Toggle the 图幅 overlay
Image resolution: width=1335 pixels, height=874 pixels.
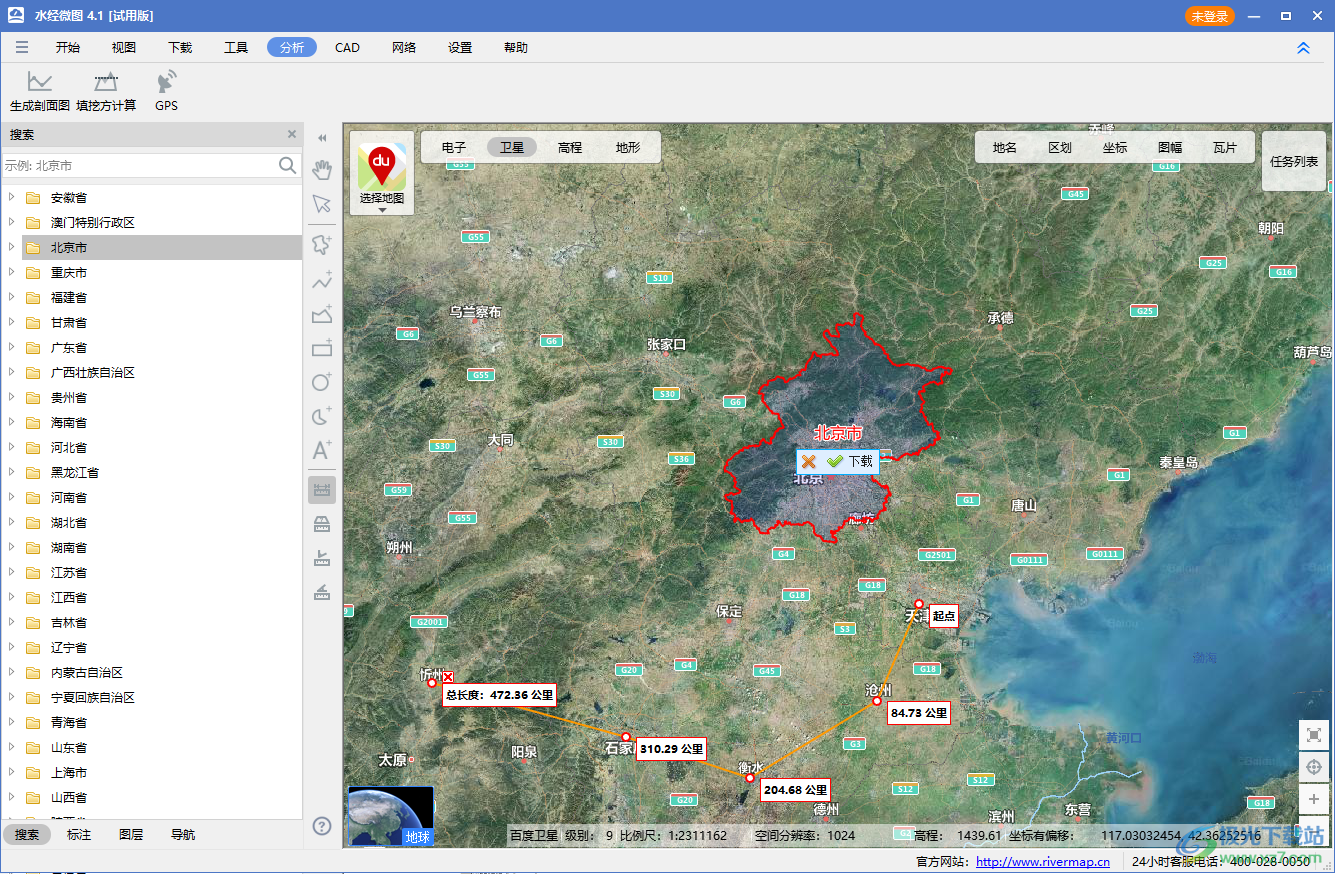[1170, 147]
